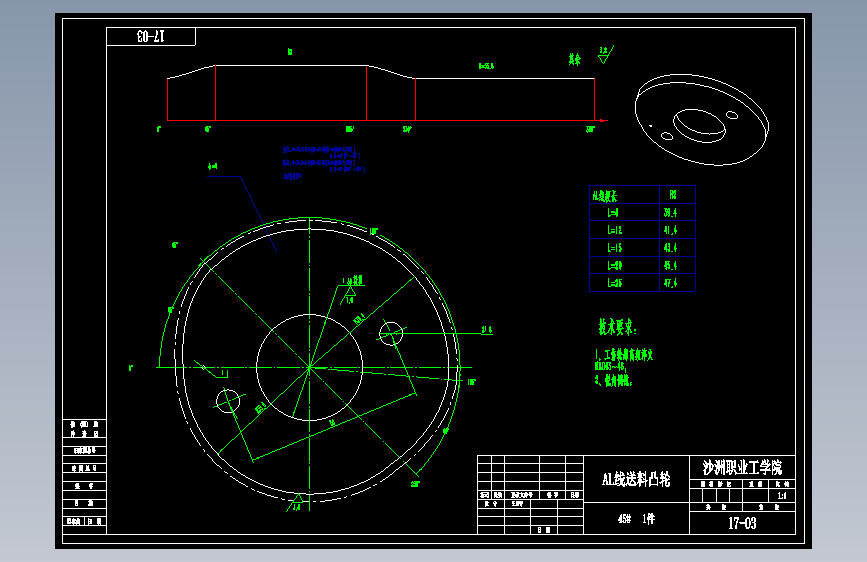Select the 其余 note at top right
Screen dimensions: 867x562
(x=574, y=59)
